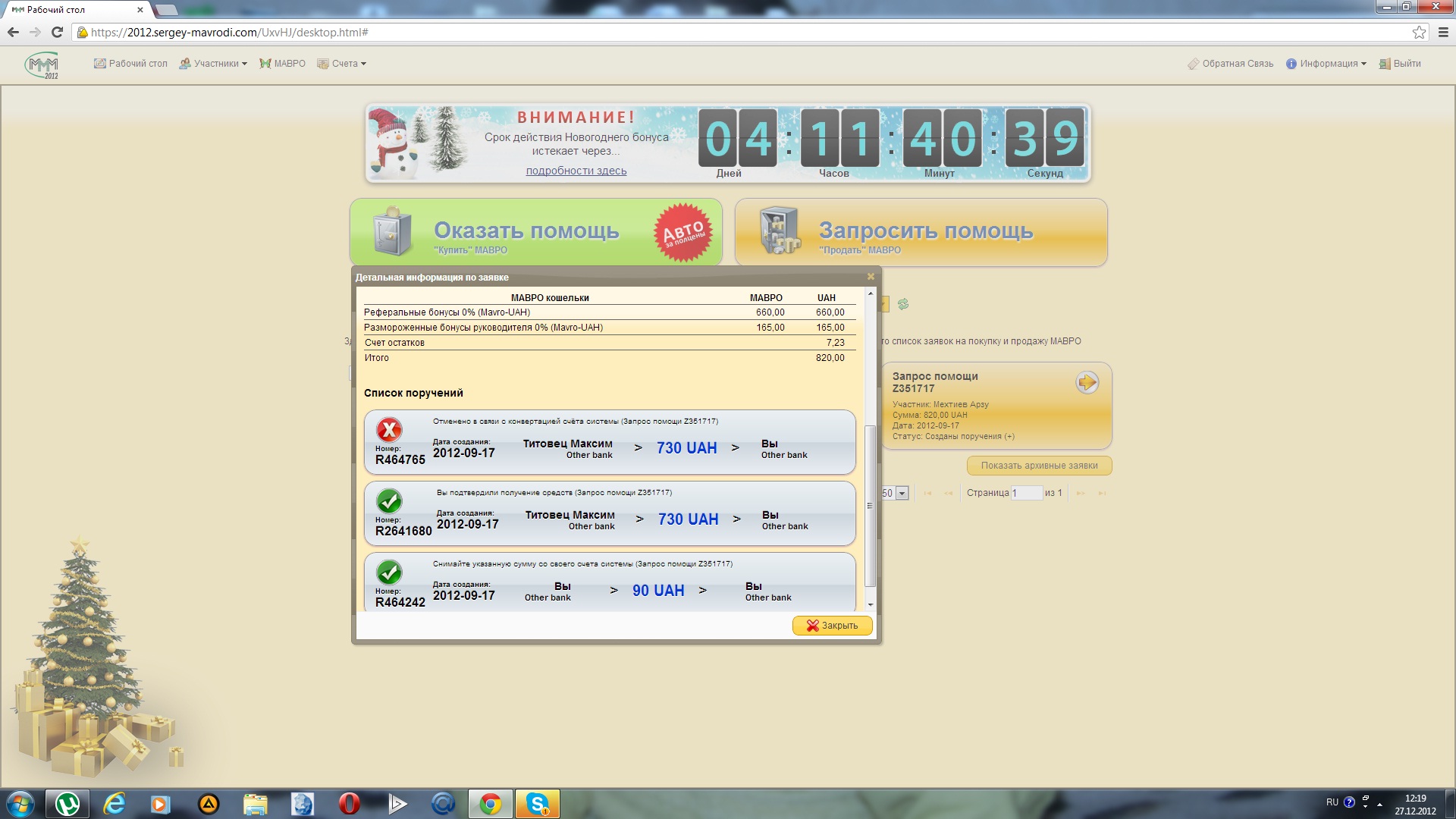Reload the page with refresh icon
Viewport: 1456px width, 819px height.
(57, 32)
